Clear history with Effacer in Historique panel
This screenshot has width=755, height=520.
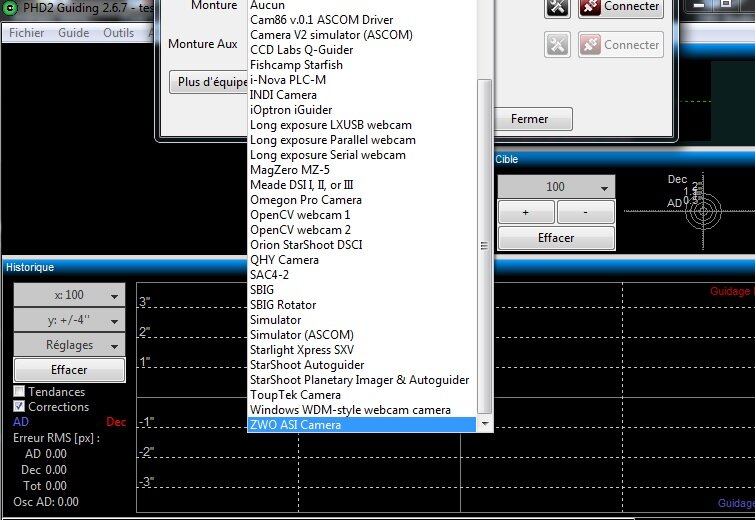point(69,370)
